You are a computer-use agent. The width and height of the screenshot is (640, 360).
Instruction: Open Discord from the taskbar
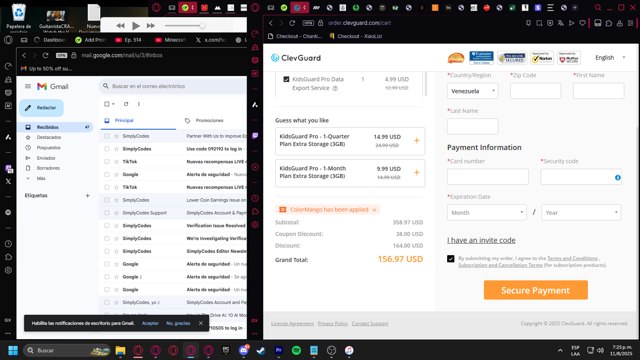click(244, 350)
